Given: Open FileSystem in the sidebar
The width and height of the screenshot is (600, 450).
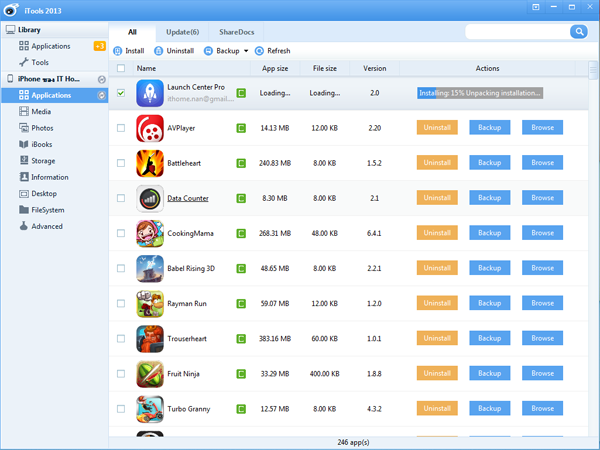Looking at the screenshot, I should coord(47,210).
